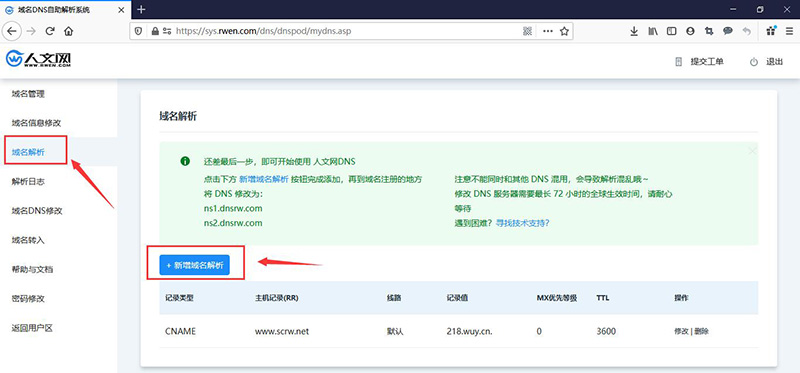Select the 域名DNS自助解析系统 tab
The image size is (800, 373).
coord(65,10)
